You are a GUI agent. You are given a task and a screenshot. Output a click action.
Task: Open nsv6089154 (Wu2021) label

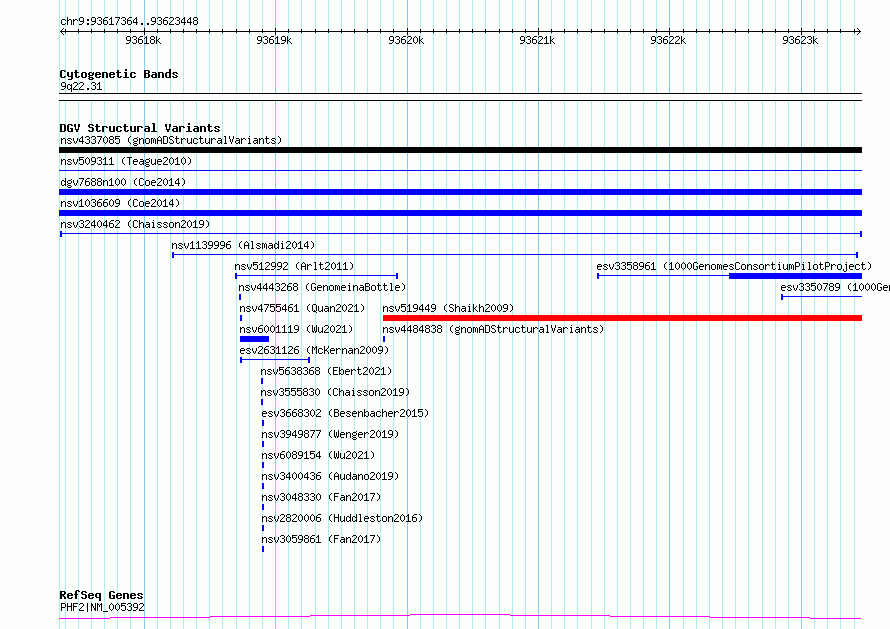318,455
